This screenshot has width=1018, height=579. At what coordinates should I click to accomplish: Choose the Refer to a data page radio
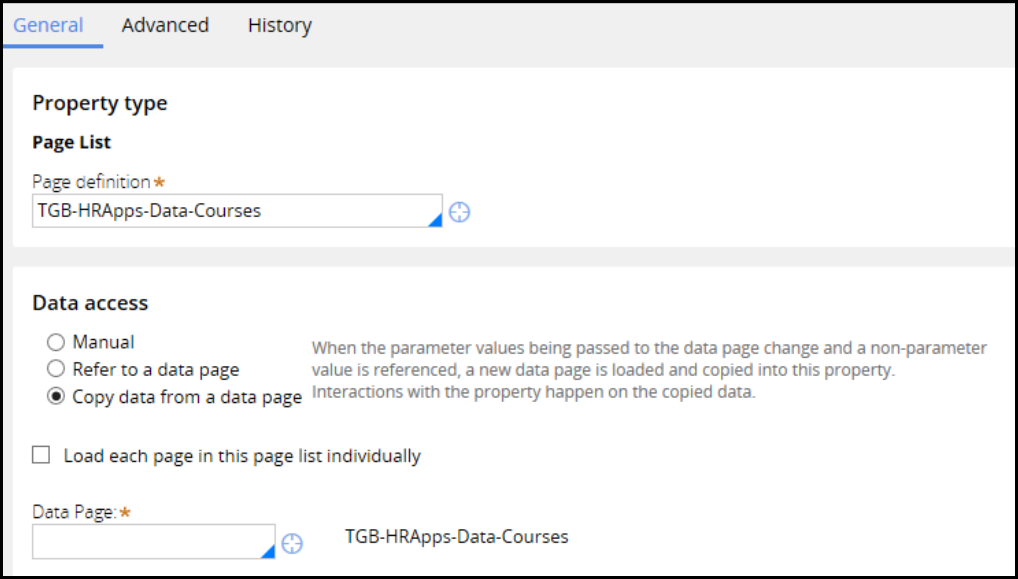(x=56, y=369)
